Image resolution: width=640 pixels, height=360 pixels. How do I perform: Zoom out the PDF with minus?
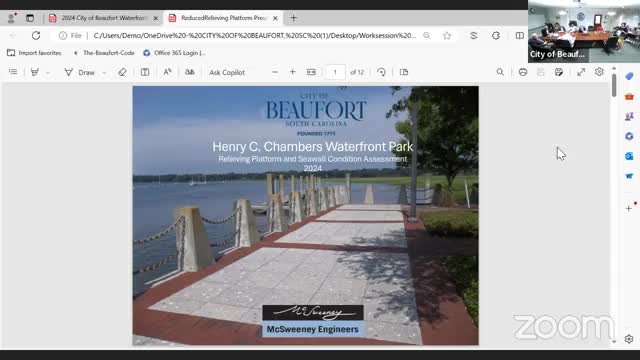coord(275,72)
